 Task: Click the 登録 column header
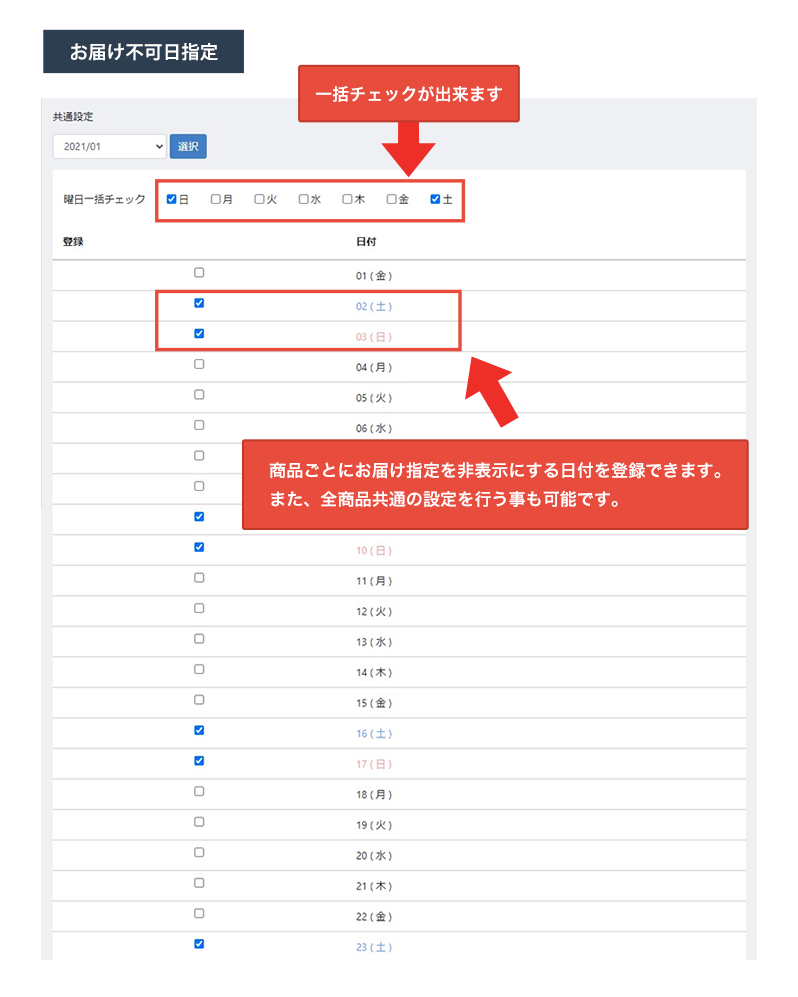click(73, 242)
